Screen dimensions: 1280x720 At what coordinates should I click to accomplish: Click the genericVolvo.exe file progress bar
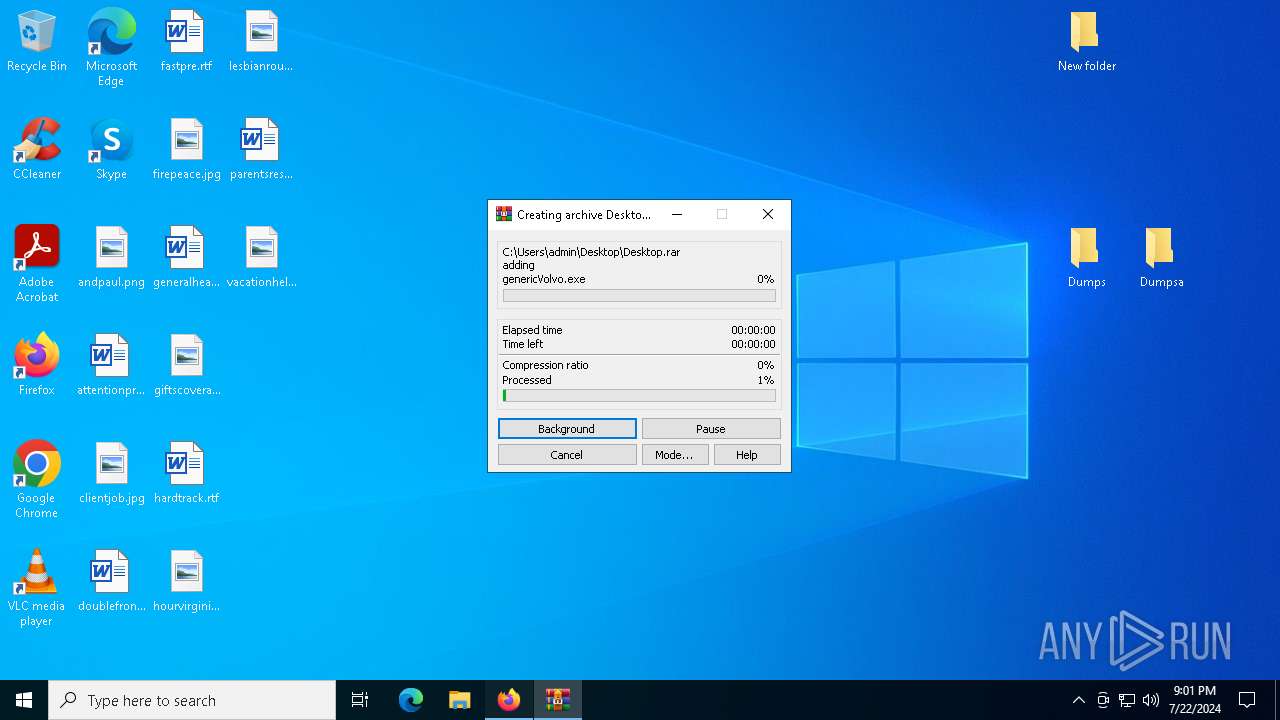(639, 296)
